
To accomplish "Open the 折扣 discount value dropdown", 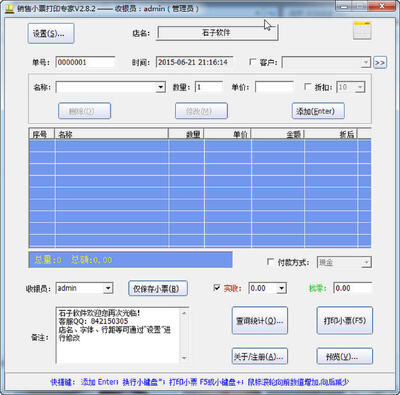I will [360, 87].
